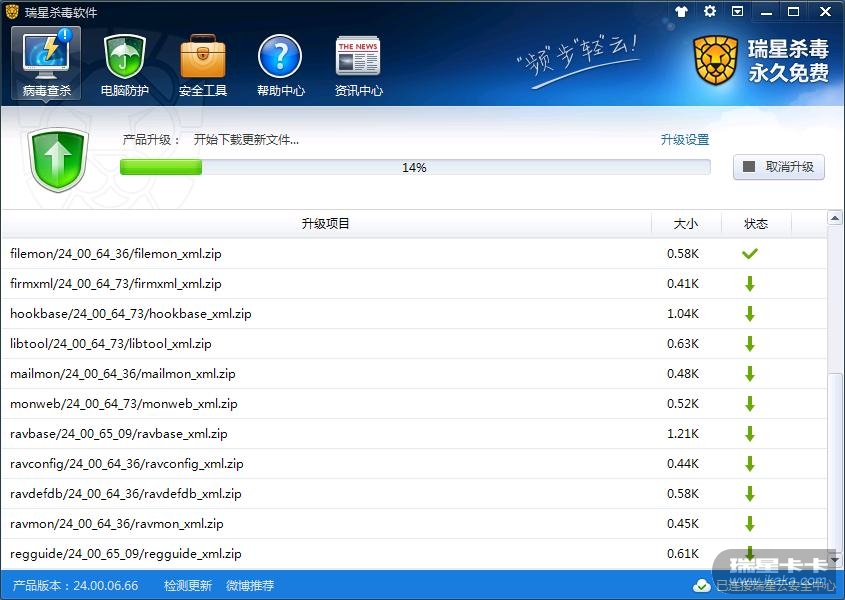Open the title bar dropdown menu icon

[x=738, y=11]
